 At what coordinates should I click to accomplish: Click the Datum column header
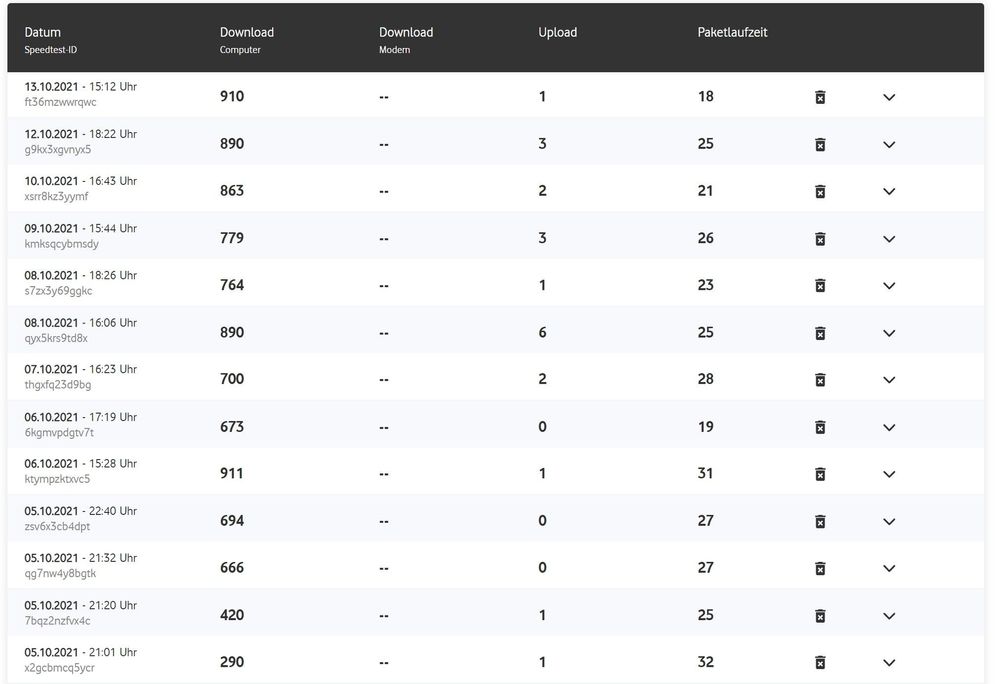(x=43, y=33)
